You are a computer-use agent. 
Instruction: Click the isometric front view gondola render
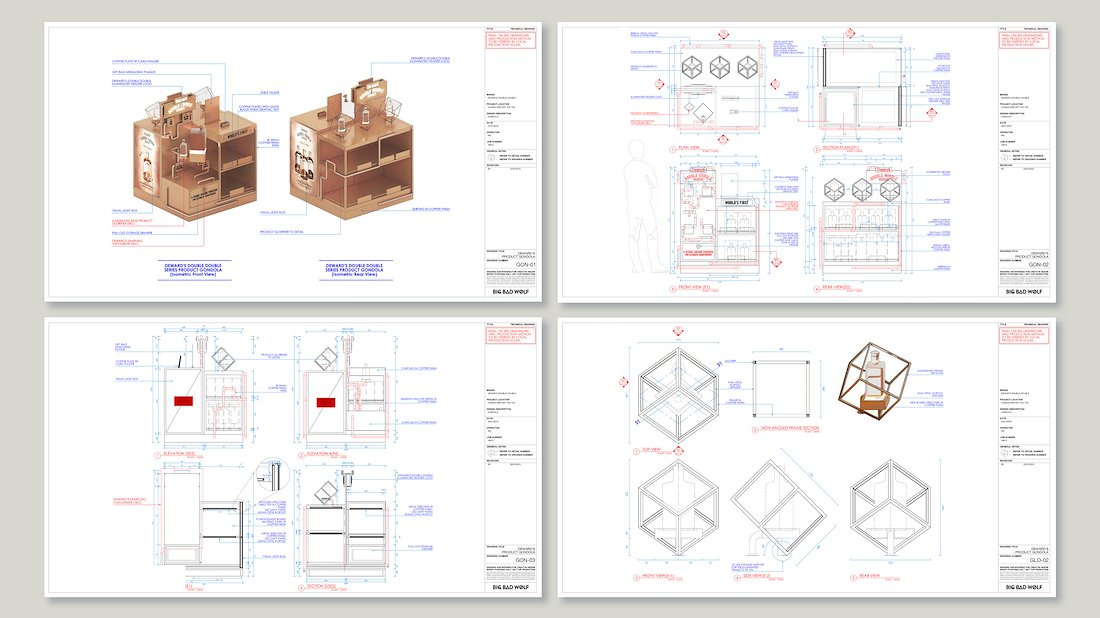(x=194, y=153)
